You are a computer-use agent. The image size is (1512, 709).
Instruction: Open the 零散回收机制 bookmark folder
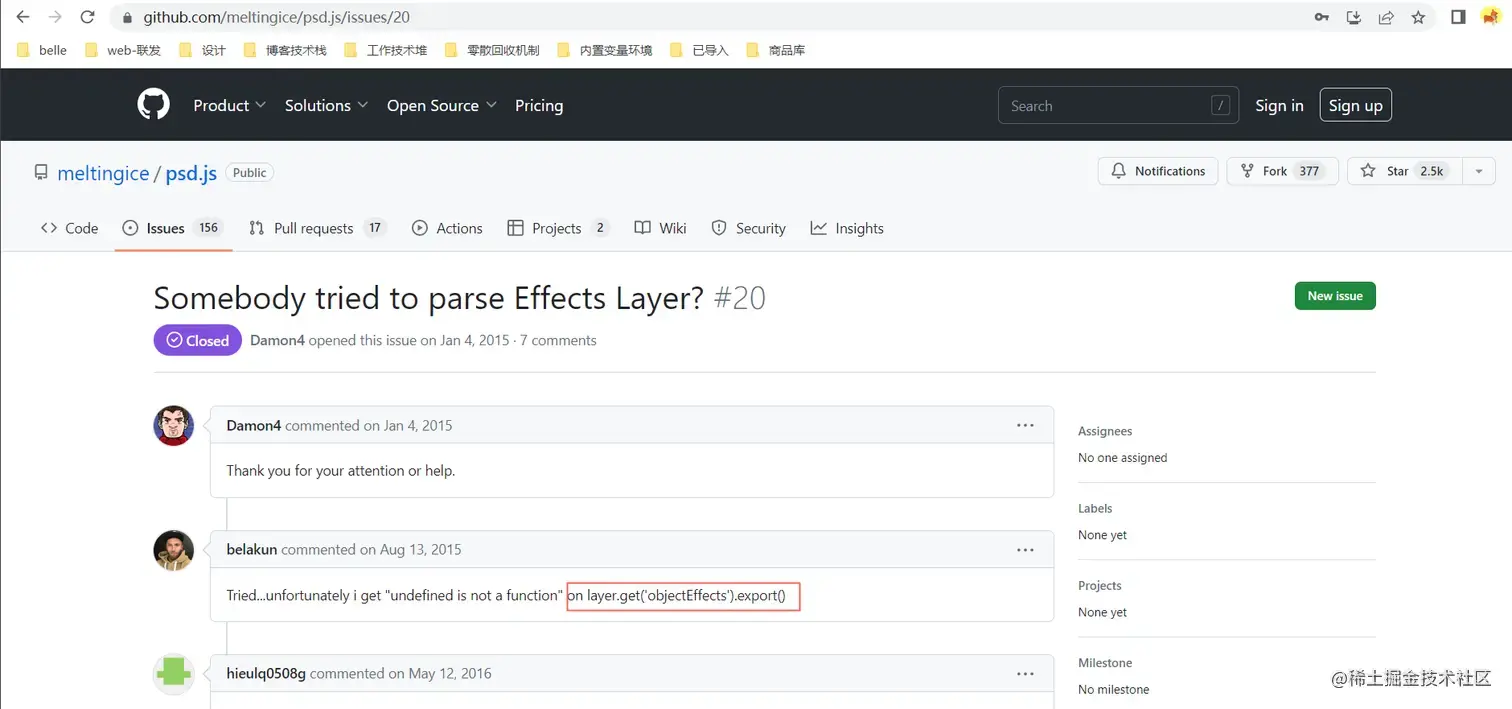(x=492, y=50)
